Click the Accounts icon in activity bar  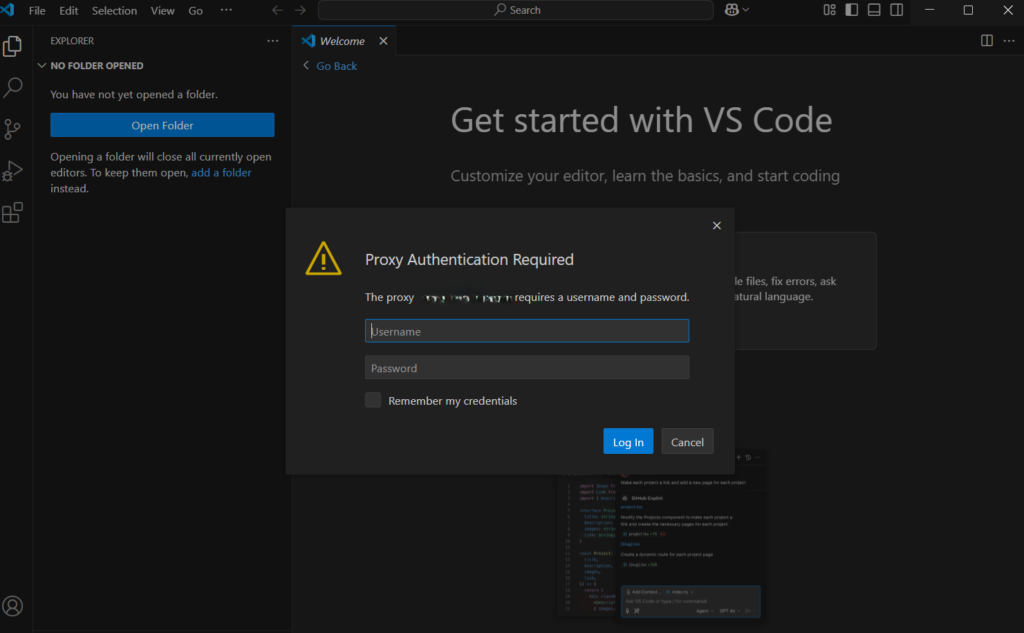click(x=13, y=606)
